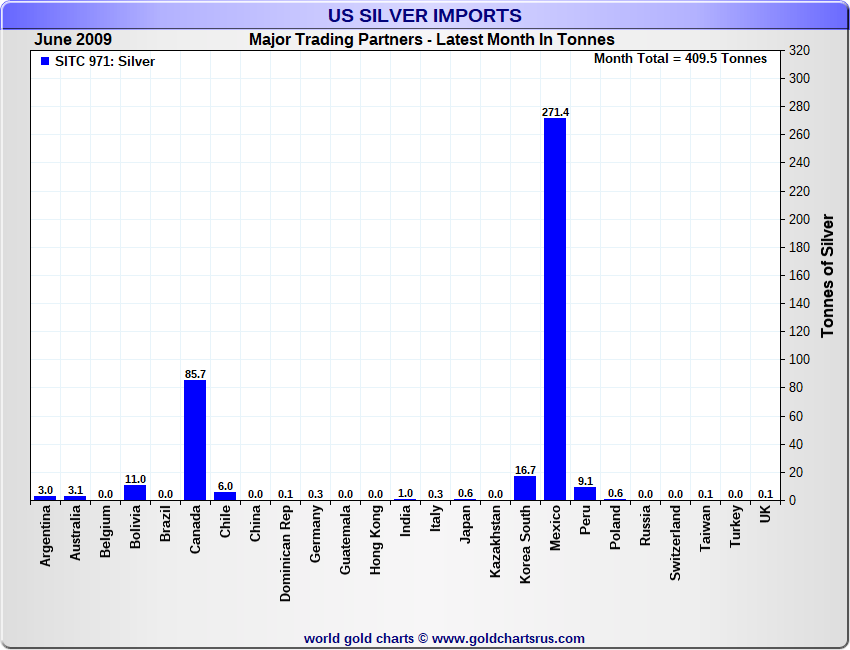The height and width of the screenshot is (650, 850).
Task: Click the Major Trading Partners subtitle
Action: [431, 40]
